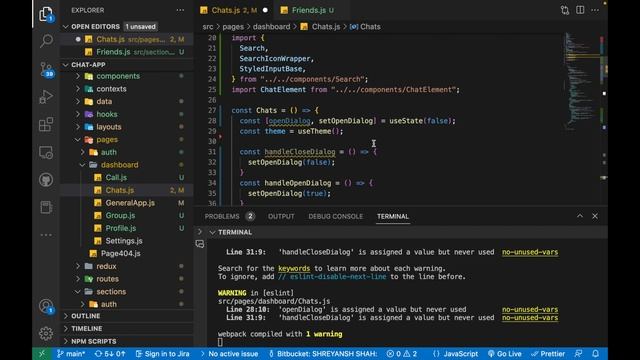Open Page404.js in the file tree
The image size is (640, 360).
(127, 253)
